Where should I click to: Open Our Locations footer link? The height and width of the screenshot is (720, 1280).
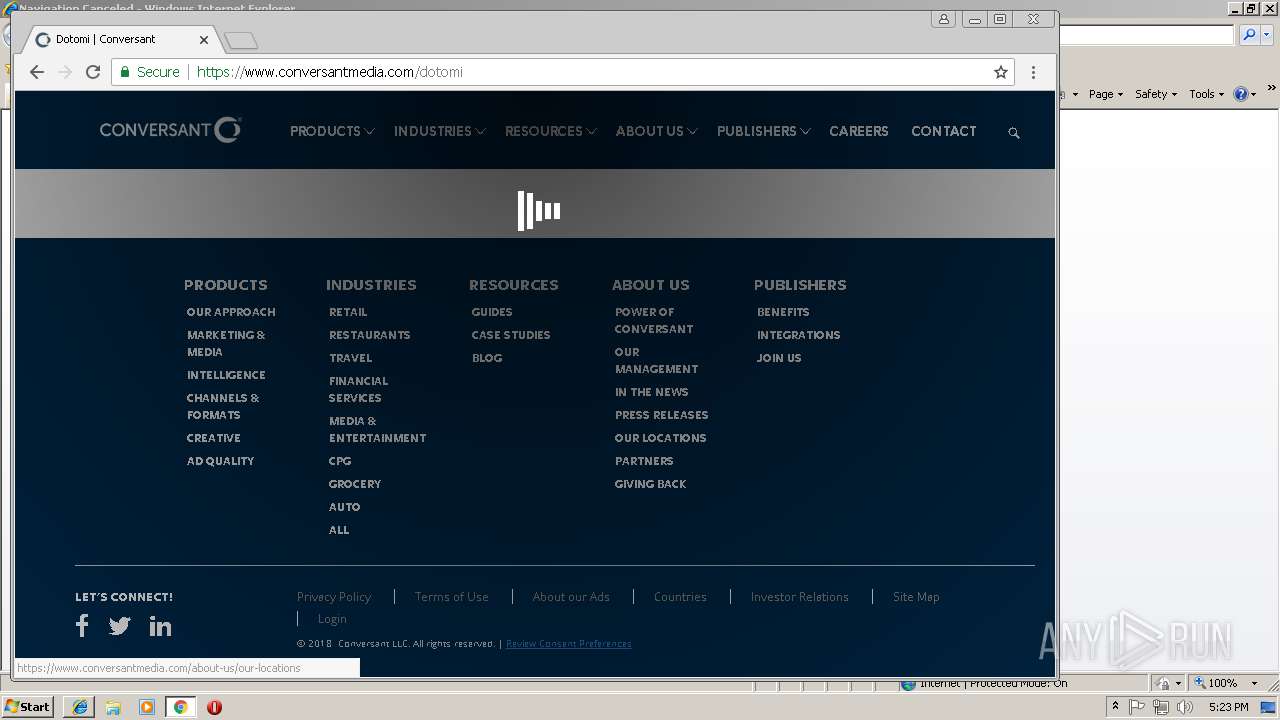660,438
